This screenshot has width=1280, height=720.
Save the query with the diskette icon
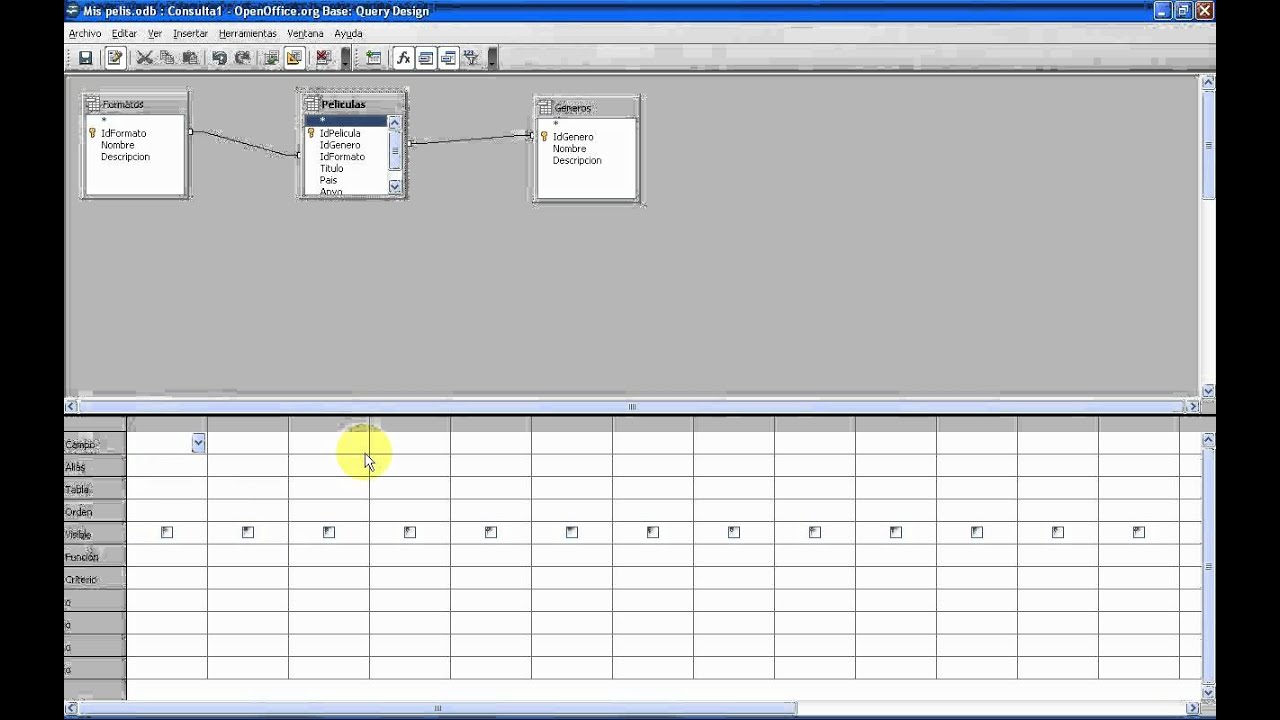point(86,58)
